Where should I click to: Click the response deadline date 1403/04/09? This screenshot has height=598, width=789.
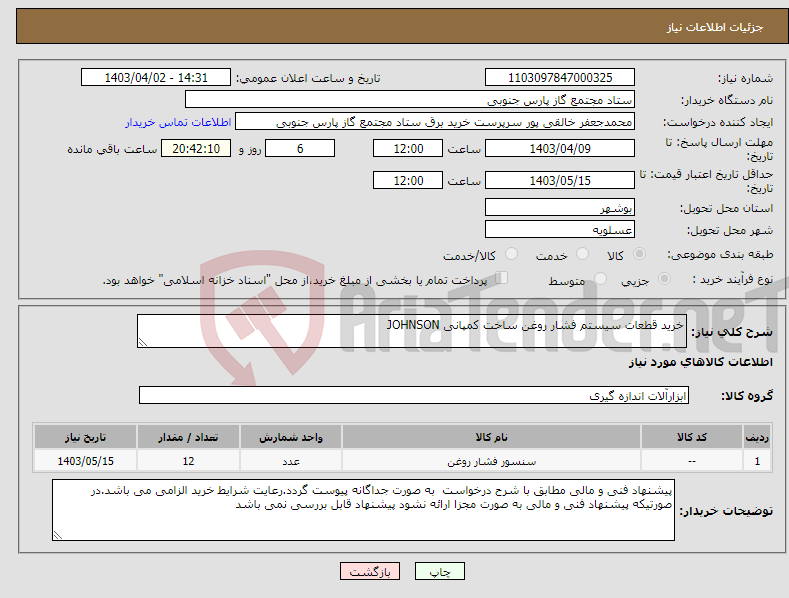[x=560, y=148]
